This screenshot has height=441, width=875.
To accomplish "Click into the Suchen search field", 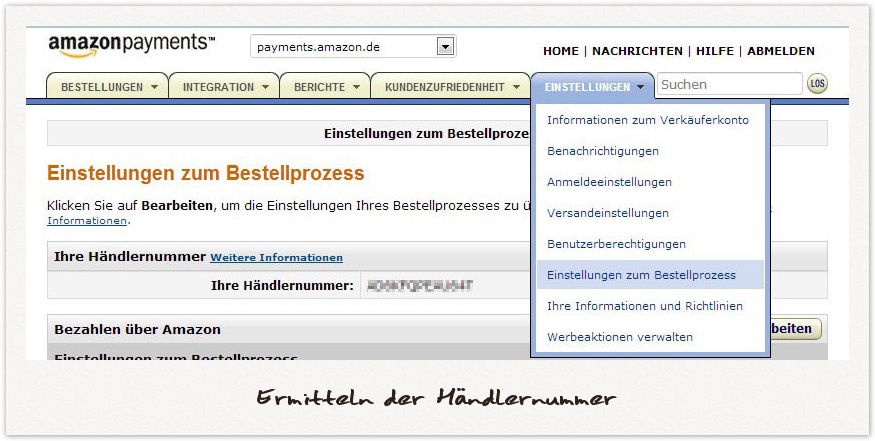I will point(728,85).
